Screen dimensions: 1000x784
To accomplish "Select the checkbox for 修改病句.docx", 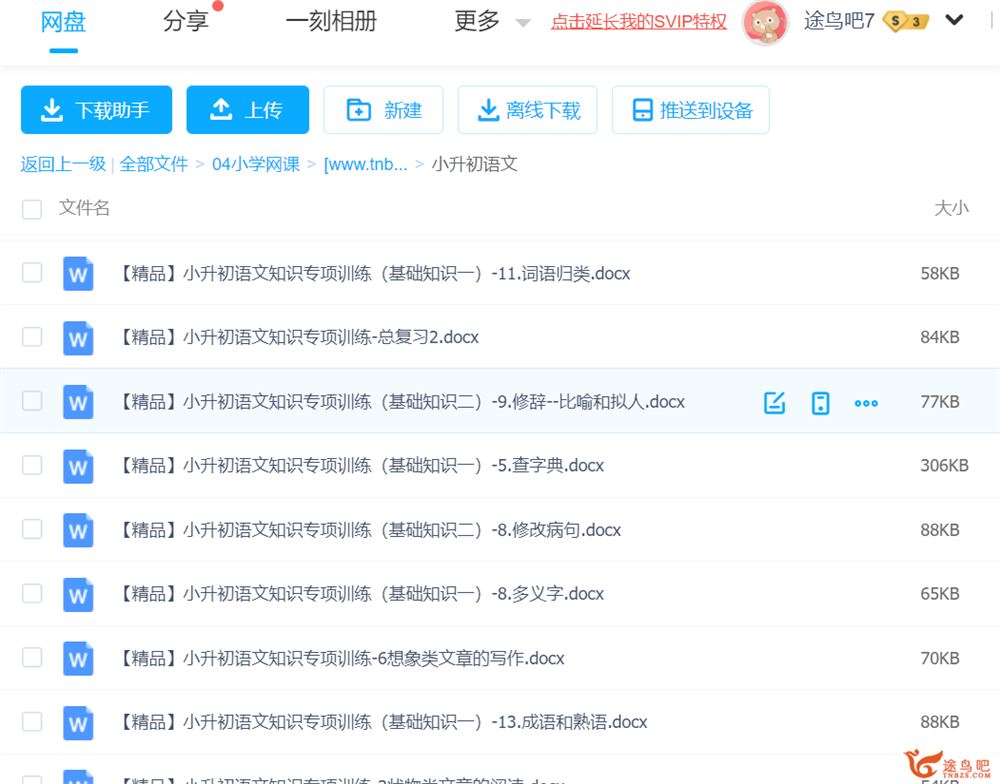I will (x=32, y=529).
